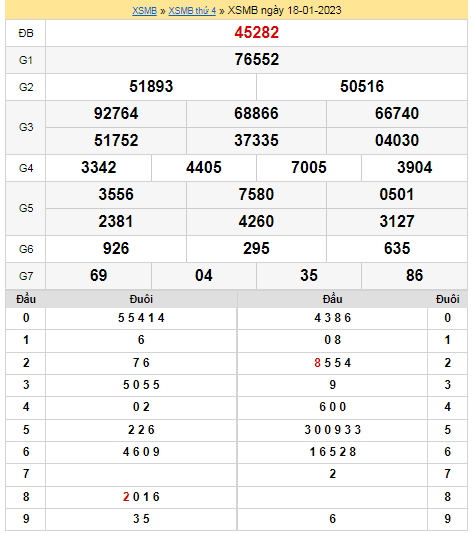Click G4 number 3904
The image size is (472, 534).
click(414, 168)
